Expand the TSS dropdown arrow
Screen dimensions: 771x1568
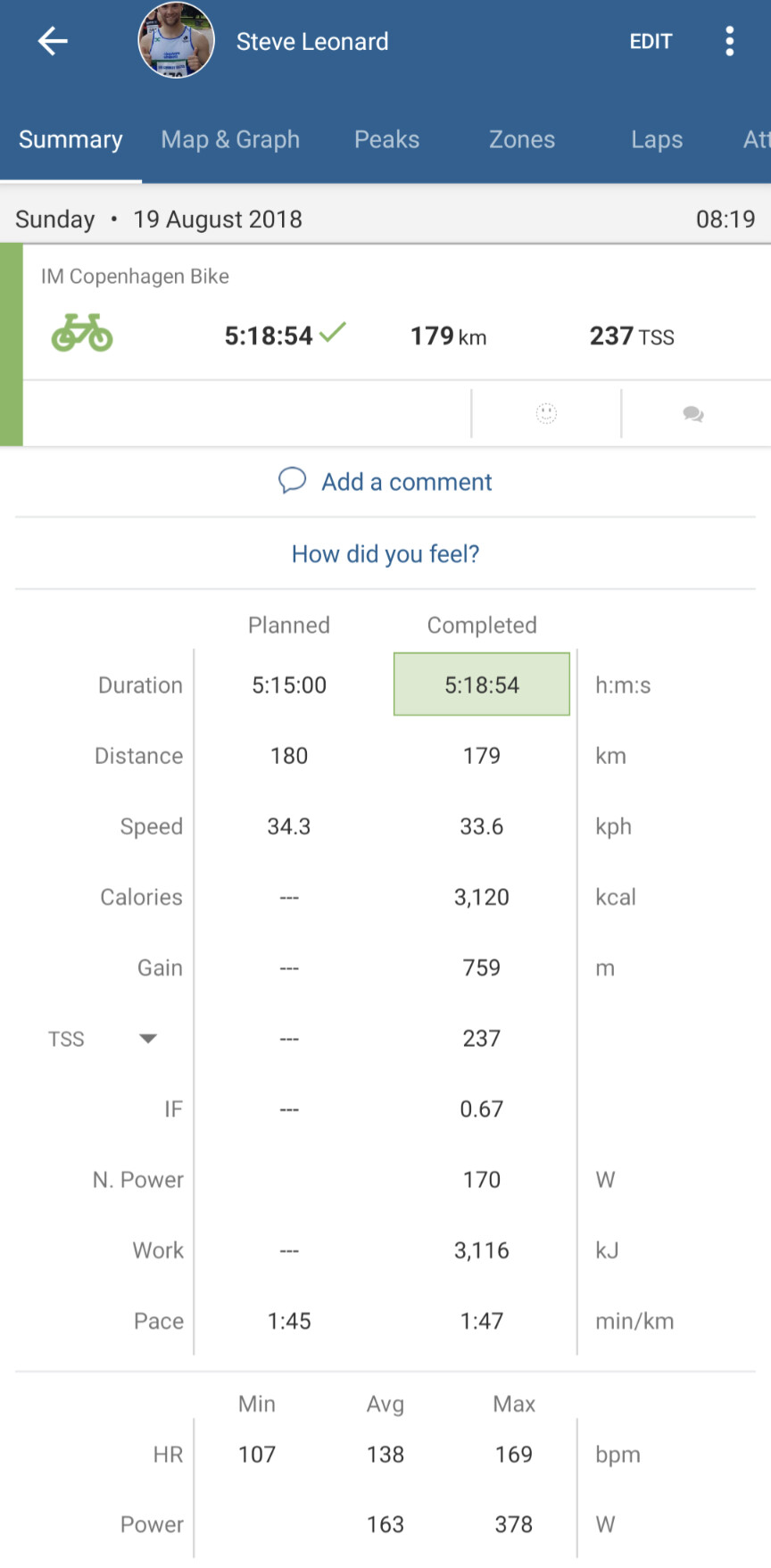pos(148,1038)
